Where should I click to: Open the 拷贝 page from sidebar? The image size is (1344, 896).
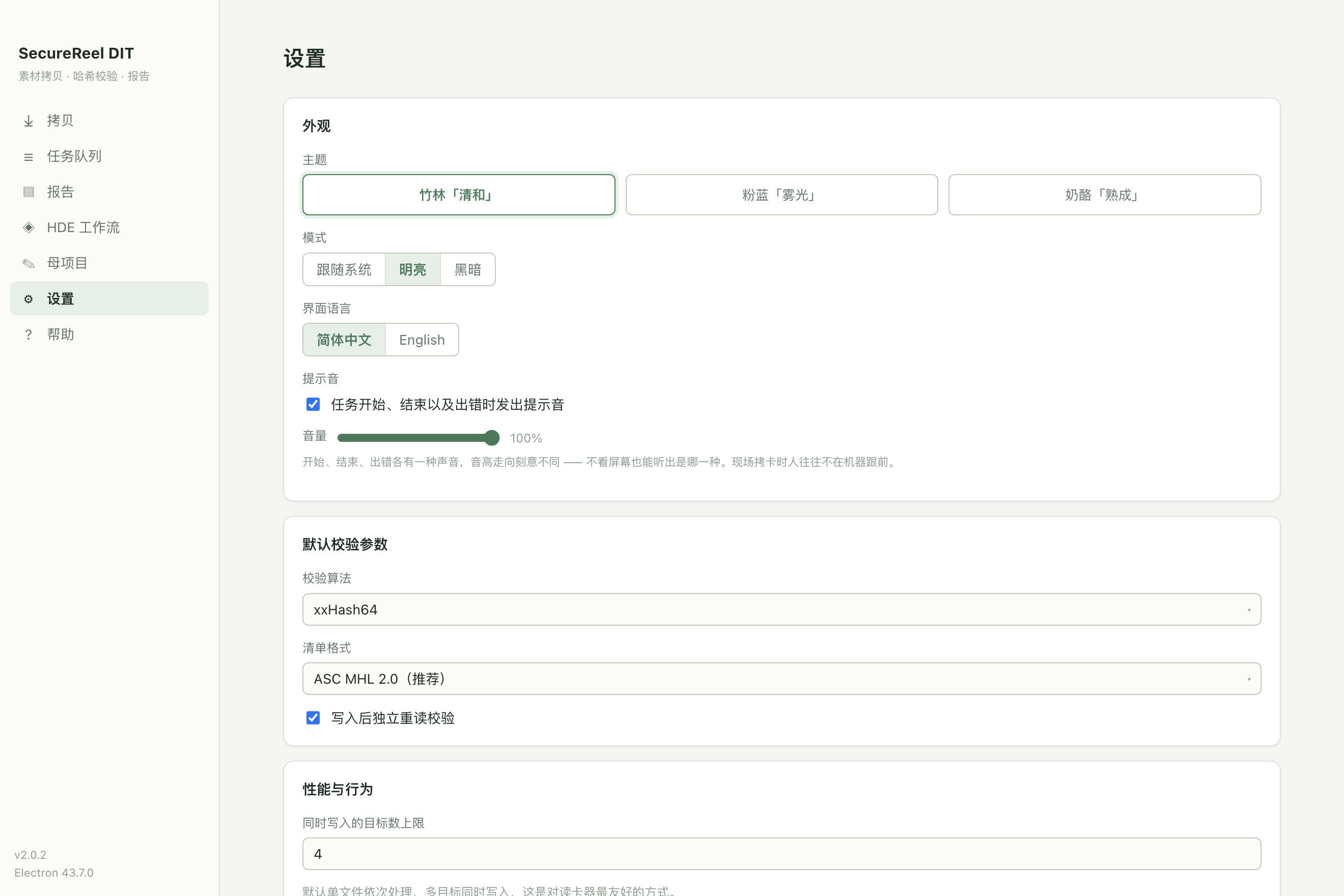coord(109,121)
